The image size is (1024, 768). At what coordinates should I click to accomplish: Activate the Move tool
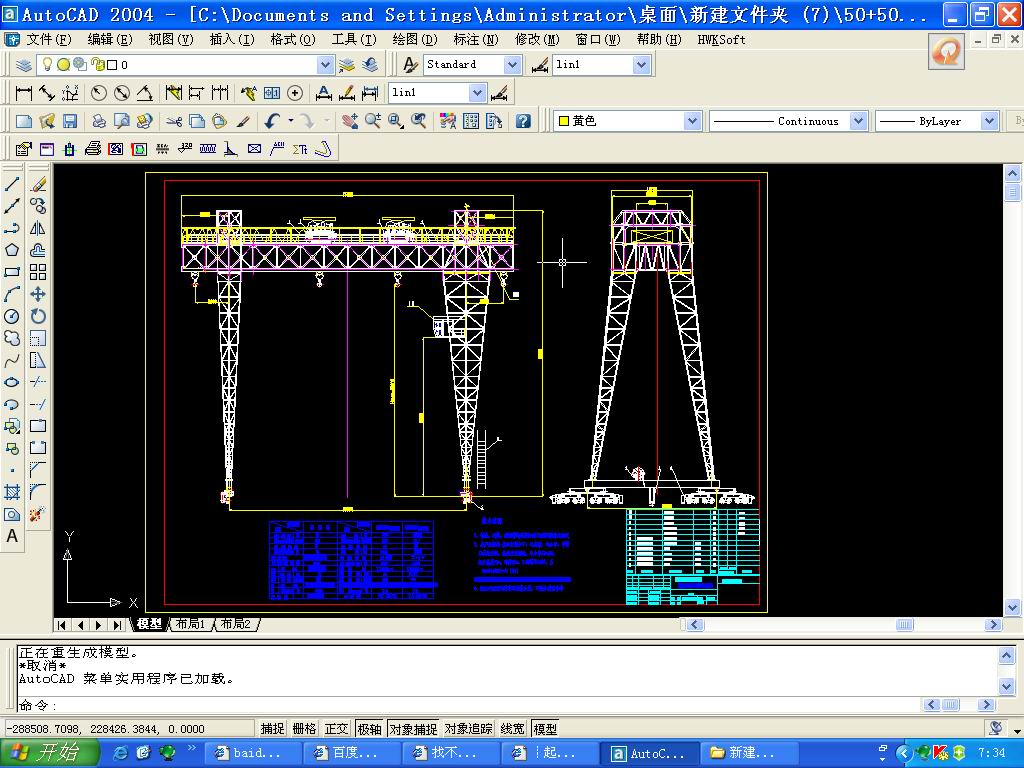point(38,294)
